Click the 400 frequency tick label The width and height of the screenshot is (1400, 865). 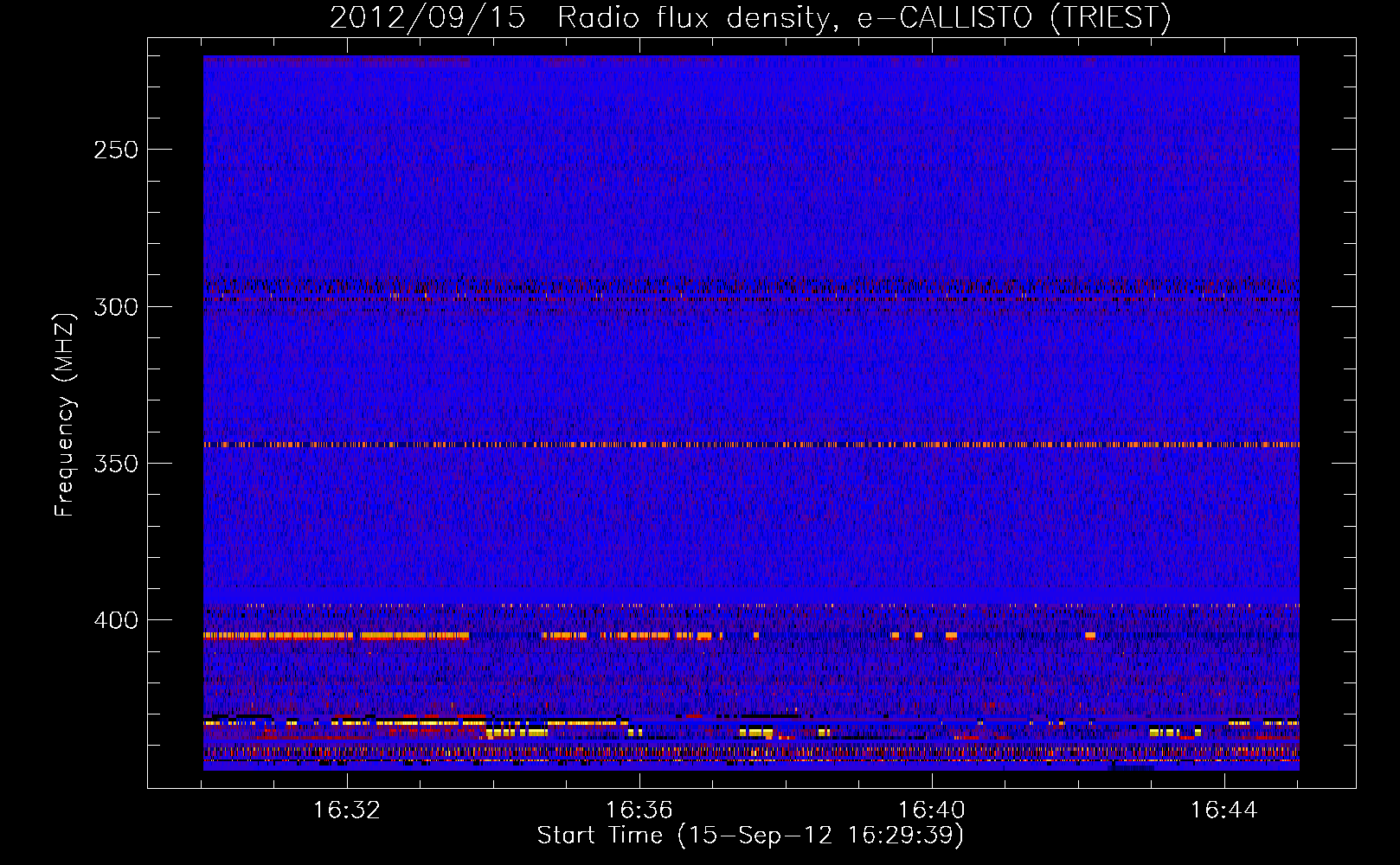pyautogui.click(x=116, y=620)
